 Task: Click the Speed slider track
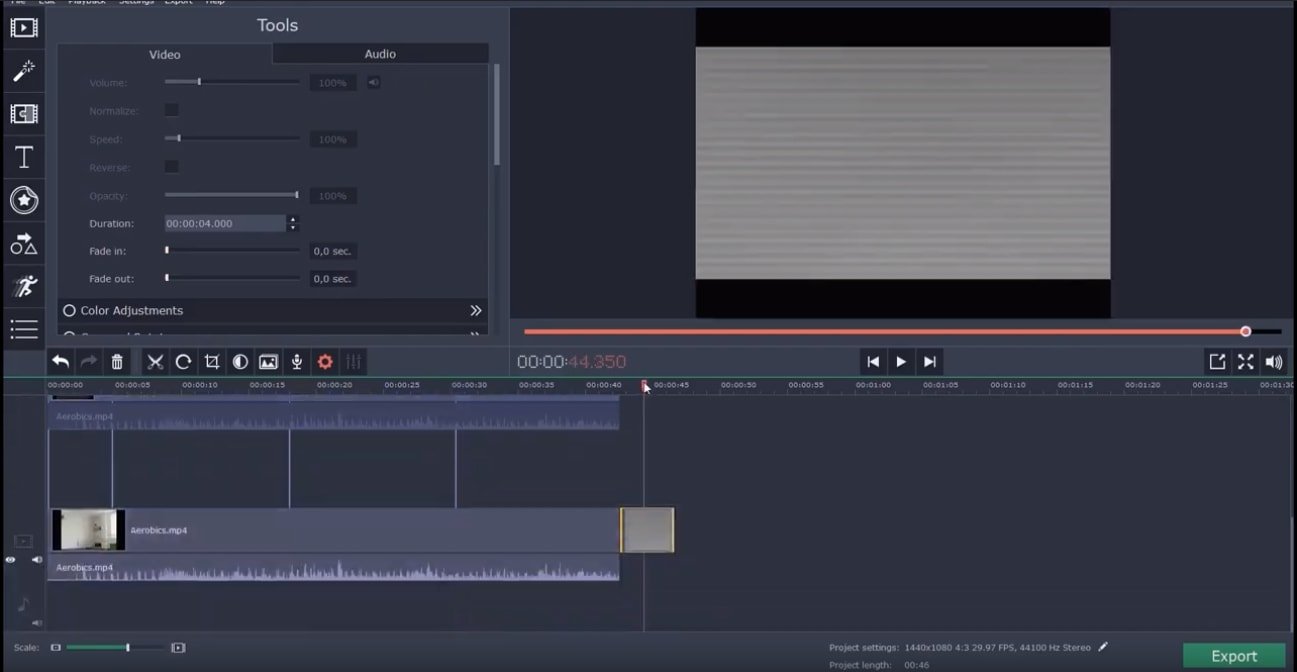232,138
